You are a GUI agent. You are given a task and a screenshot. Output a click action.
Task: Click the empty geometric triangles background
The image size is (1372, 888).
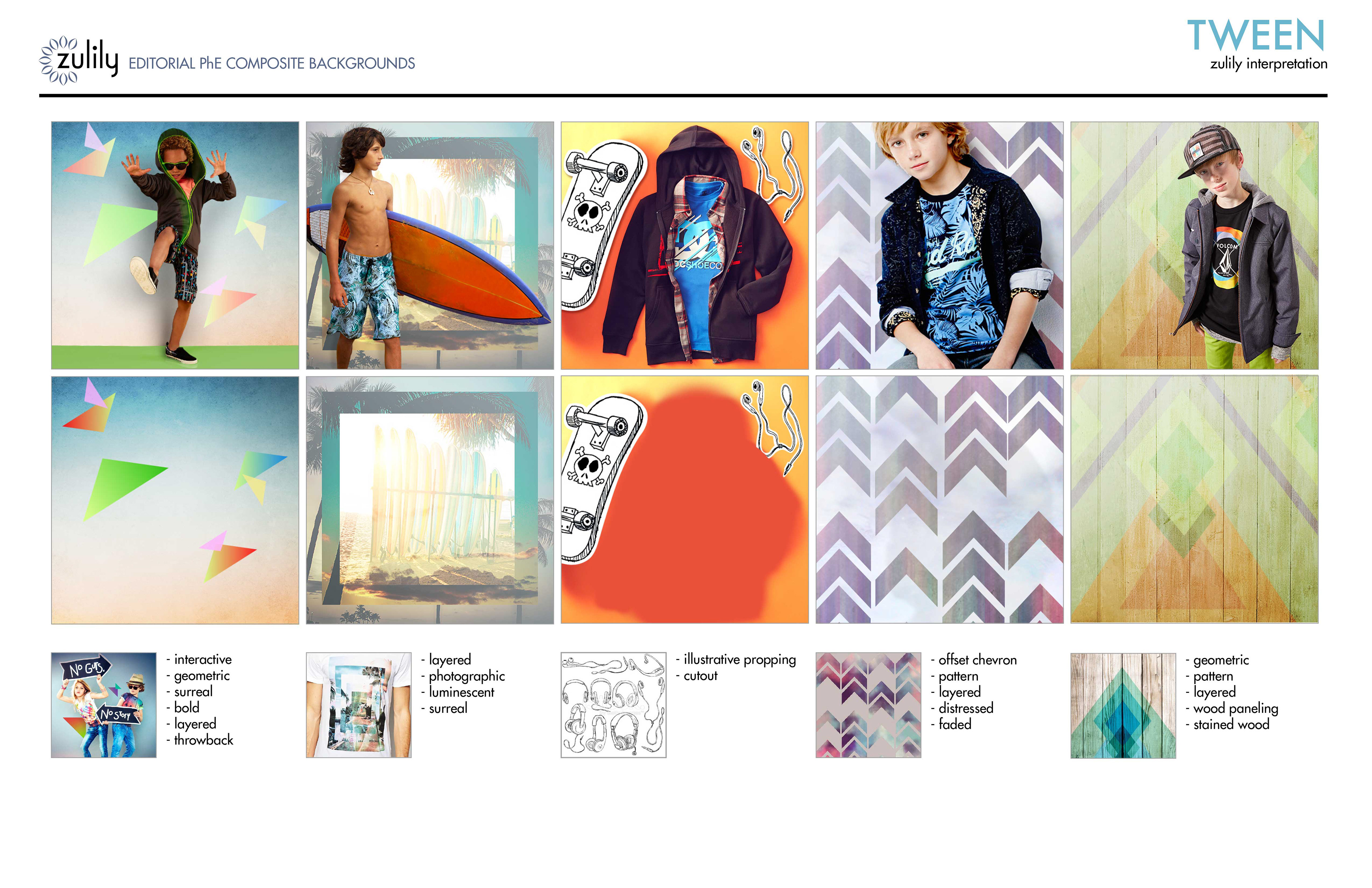click(x=175, y=500)
